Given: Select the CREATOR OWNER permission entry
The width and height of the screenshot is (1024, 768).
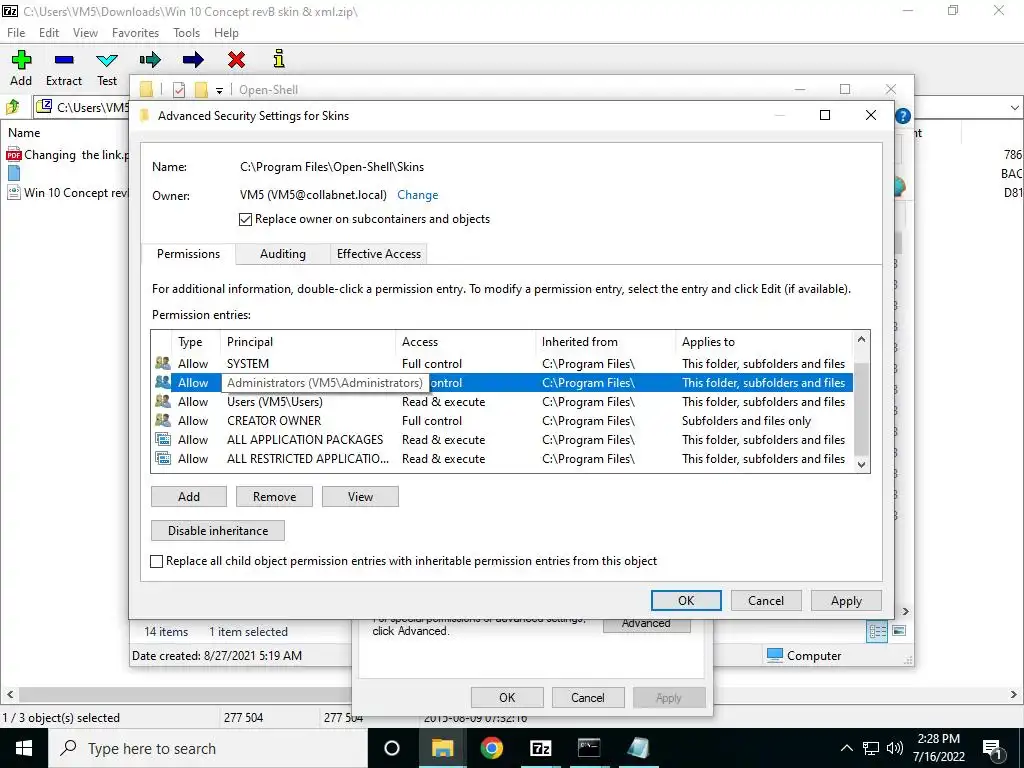Looking at the screenshot, I should coord(503,421).
